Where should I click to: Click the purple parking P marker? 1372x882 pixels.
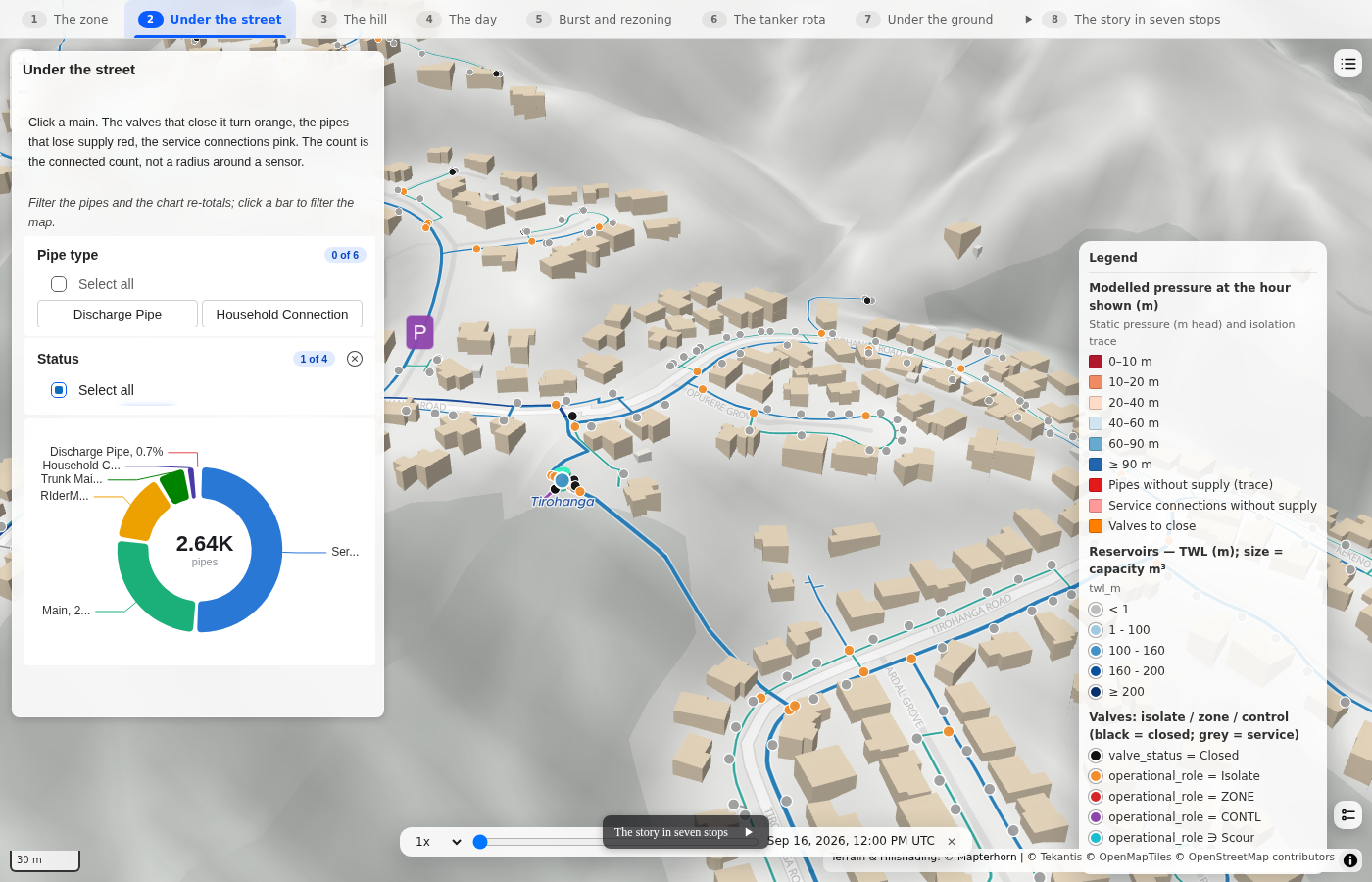point(419,332)
